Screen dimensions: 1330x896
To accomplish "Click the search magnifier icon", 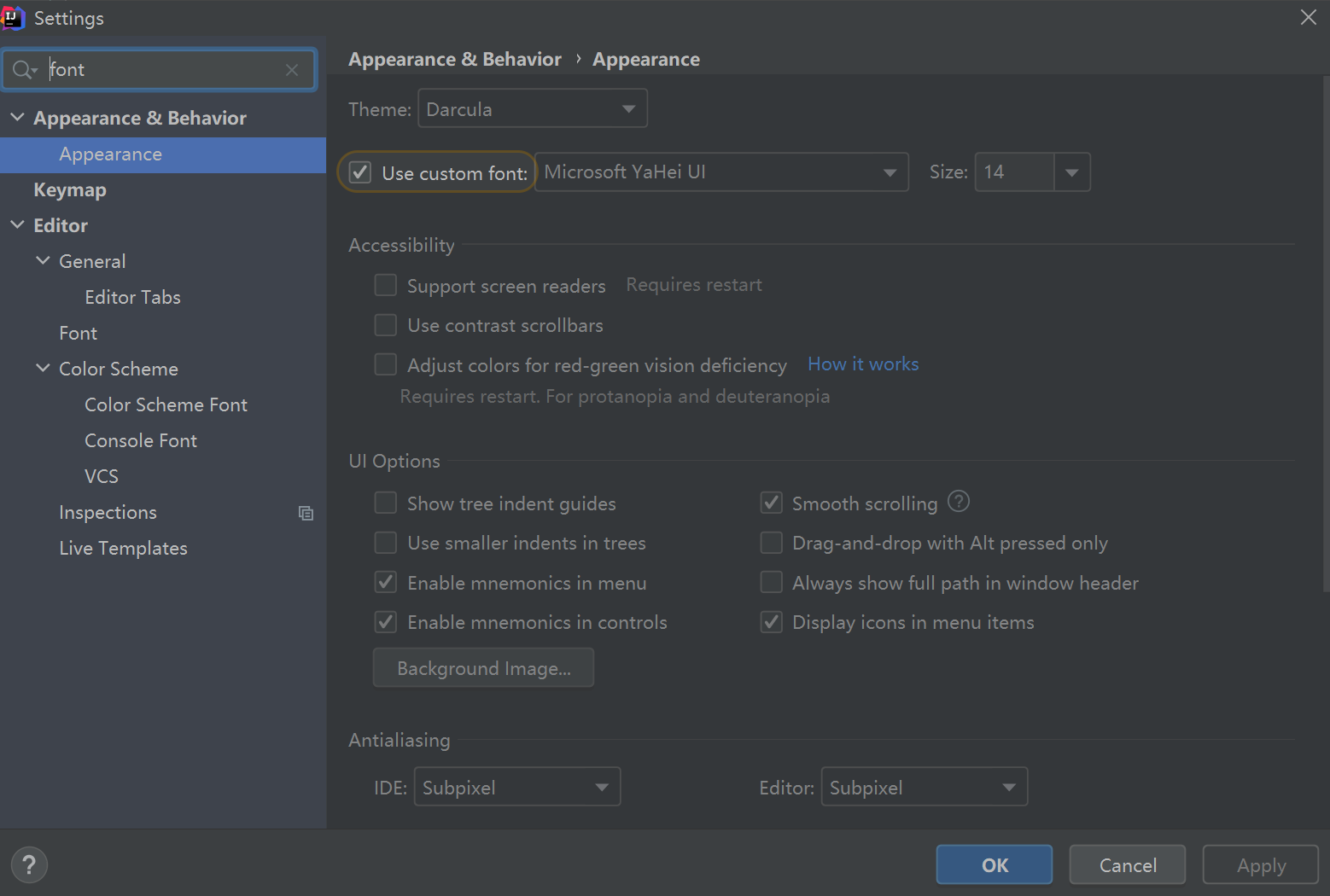I will pos(23,70).
